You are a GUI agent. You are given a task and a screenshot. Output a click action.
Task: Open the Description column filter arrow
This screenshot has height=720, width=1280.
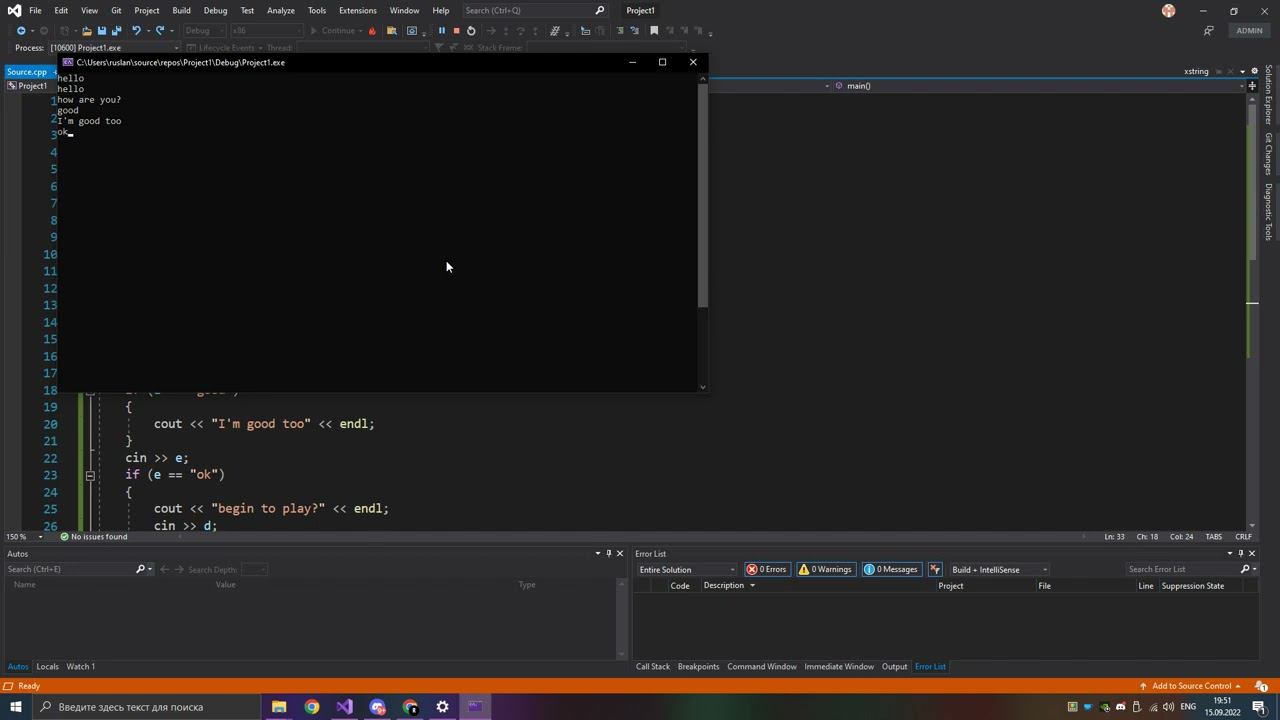coord(752,586)
